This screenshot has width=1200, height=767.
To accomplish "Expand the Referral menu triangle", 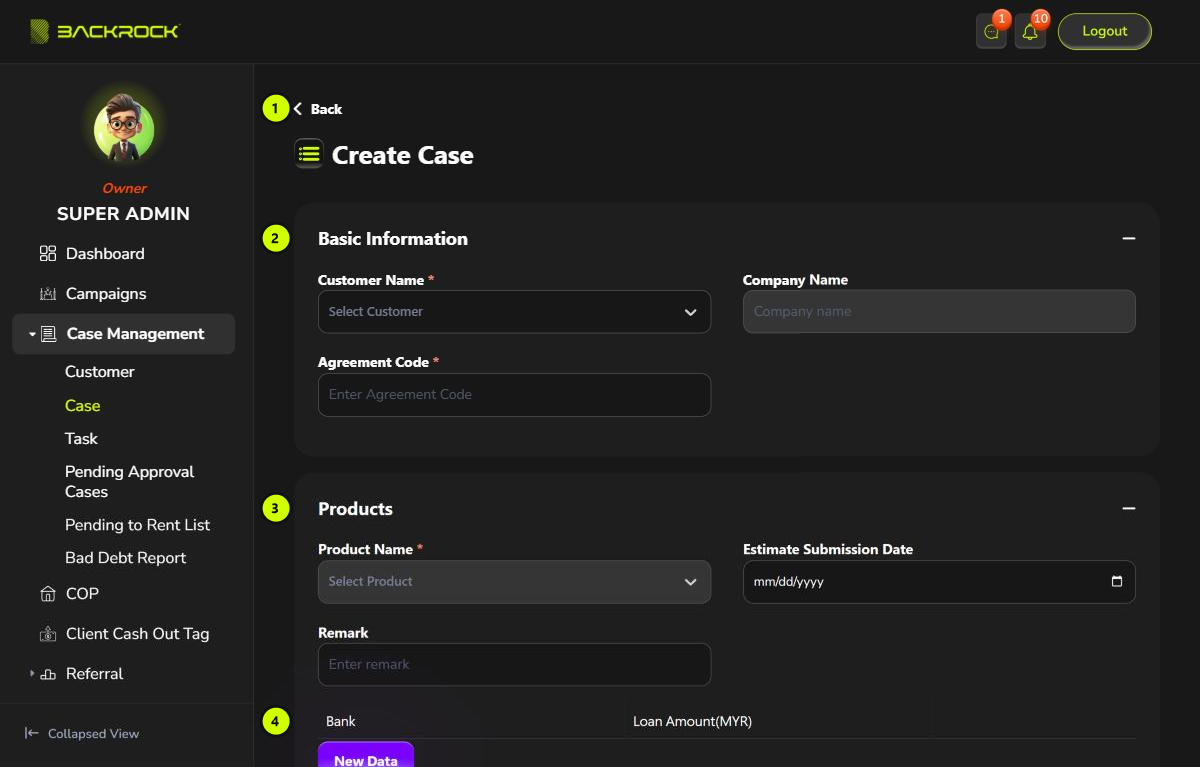I will pos(32,674).
